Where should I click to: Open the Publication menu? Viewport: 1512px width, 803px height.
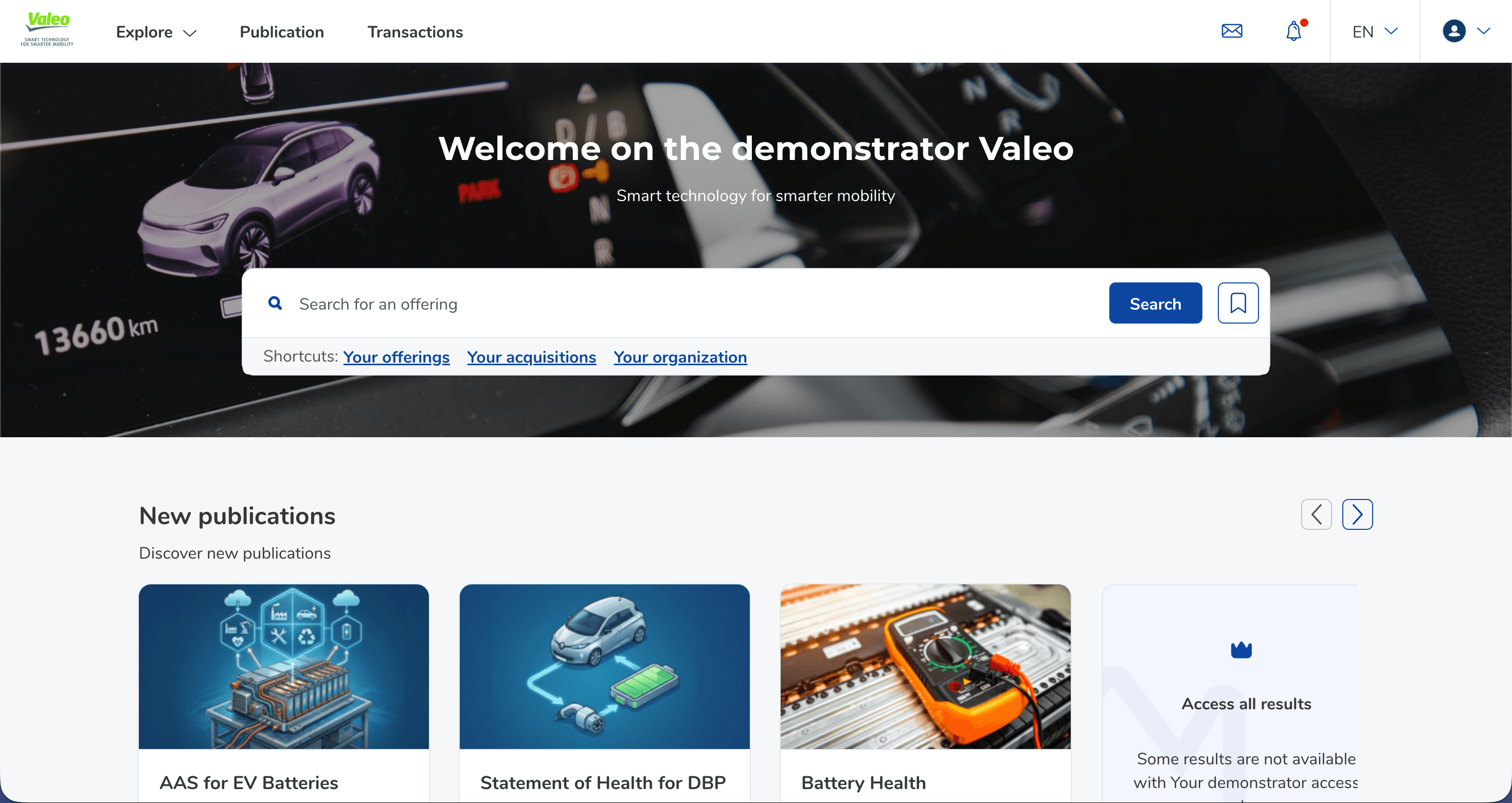coord(281,32)
